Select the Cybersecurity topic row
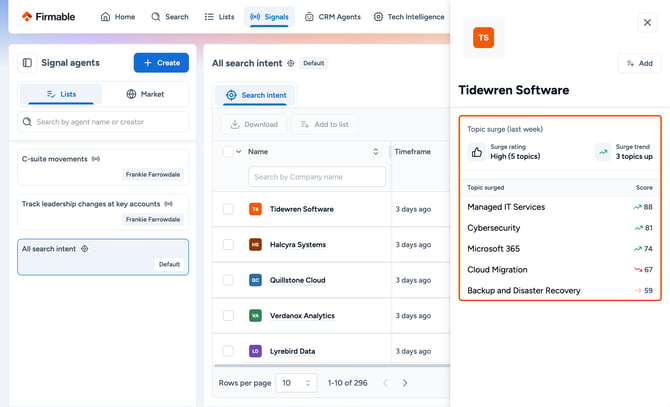This screenshot has height=407, width=670. (x=560, y=228)
